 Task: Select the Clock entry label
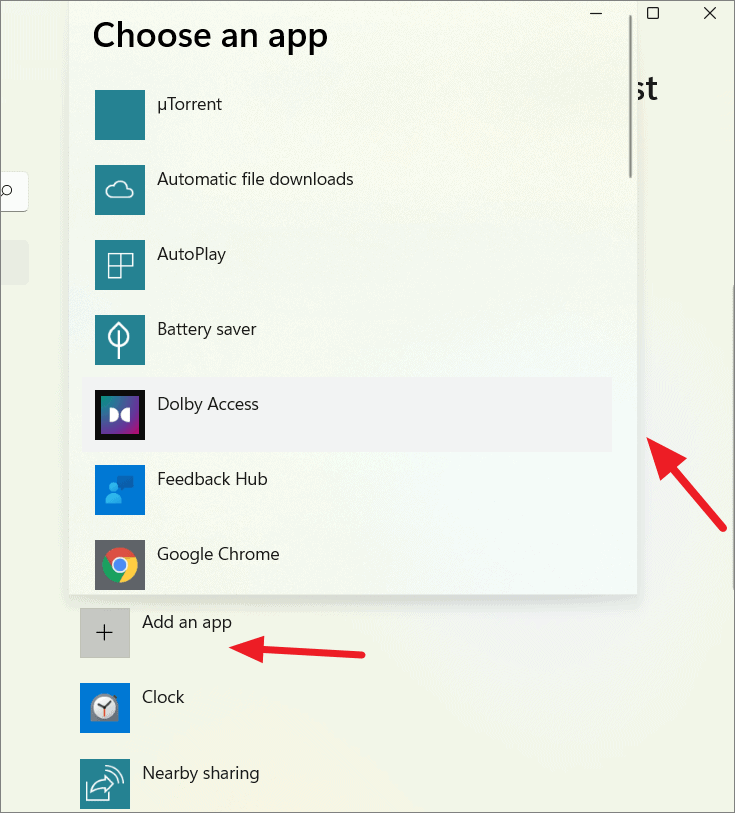(163, 697)
